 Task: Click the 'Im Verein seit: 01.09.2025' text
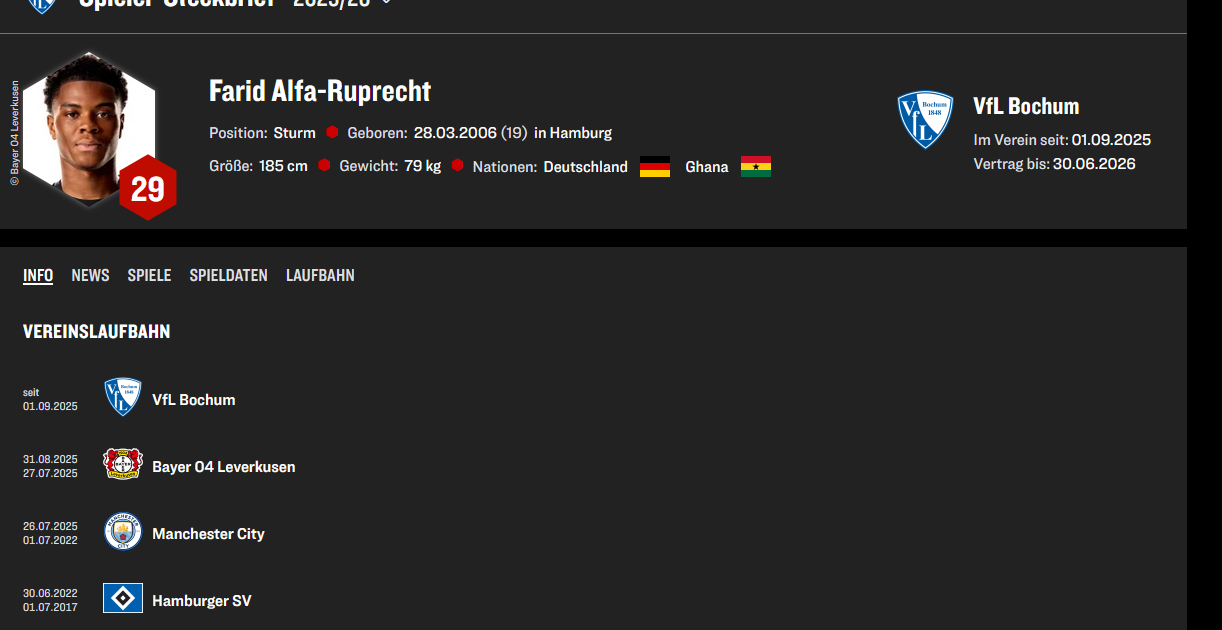[1062, 140]
